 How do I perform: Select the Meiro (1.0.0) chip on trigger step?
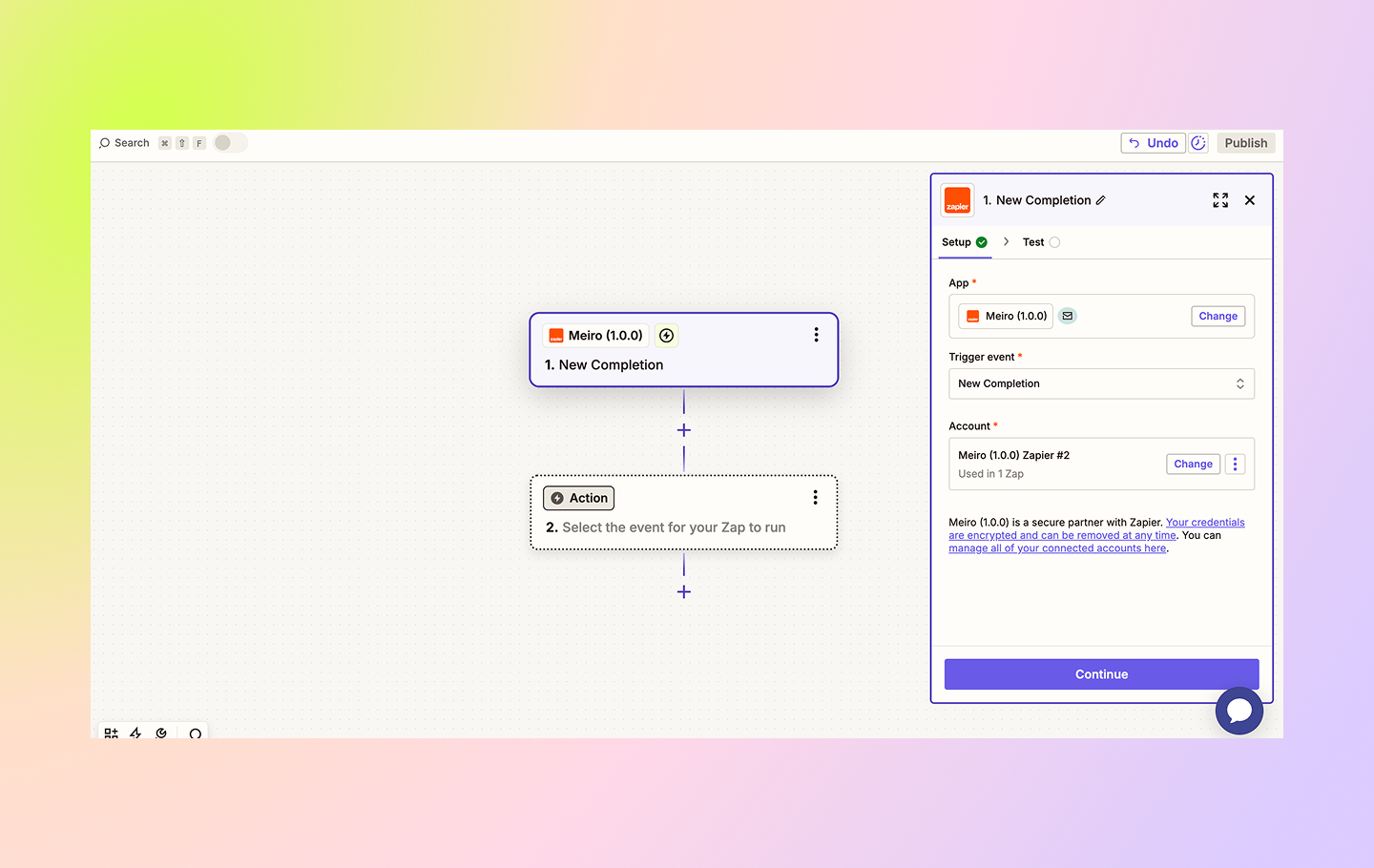(x=595, y=336)
